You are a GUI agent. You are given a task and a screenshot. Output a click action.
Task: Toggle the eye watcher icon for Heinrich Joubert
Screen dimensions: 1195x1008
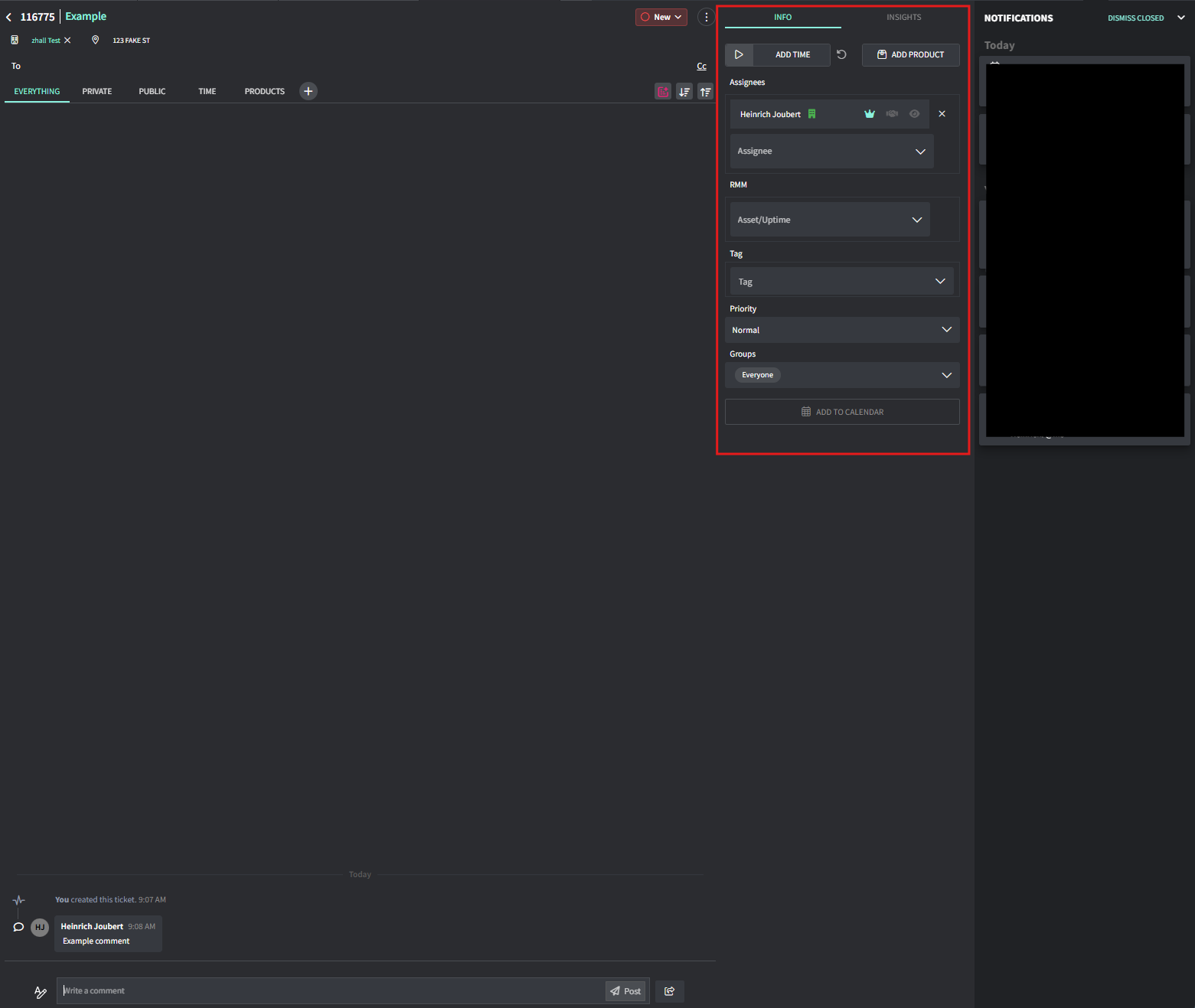(914, 114)
